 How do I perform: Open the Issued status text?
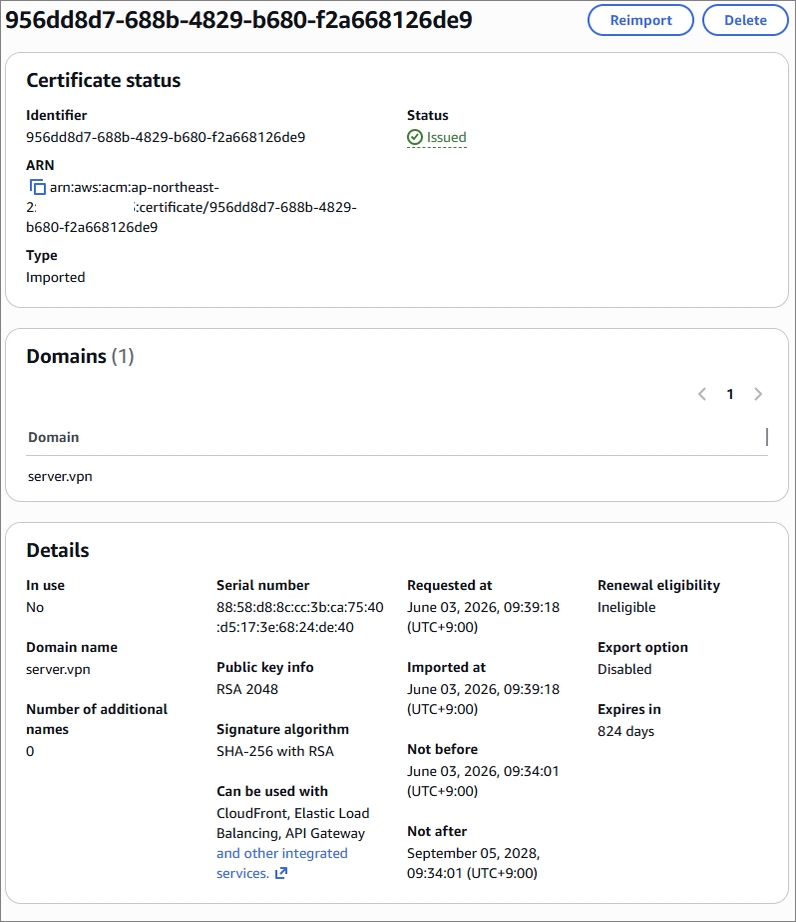point(446,137)
